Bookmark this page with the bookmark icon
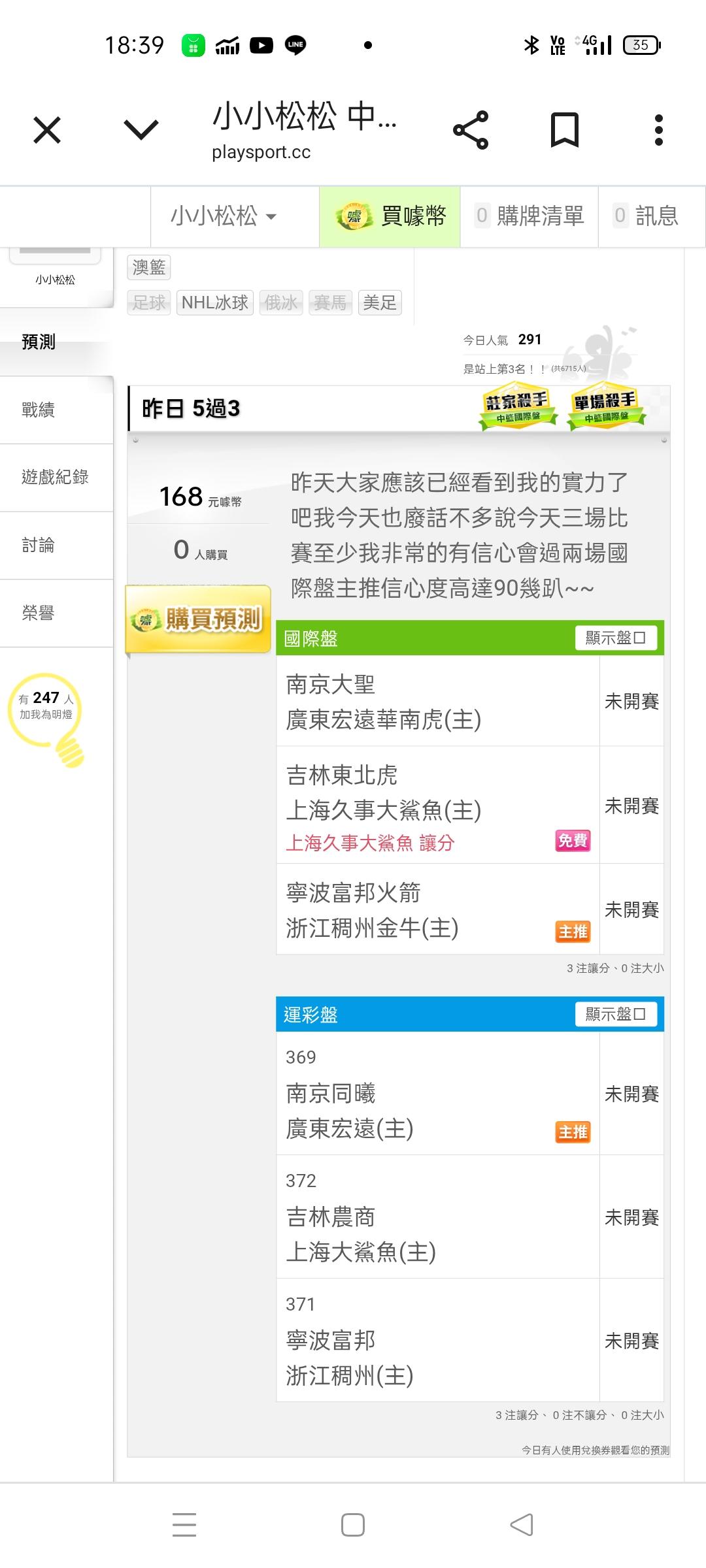The image size is (706, 1568). [x=564, y=130]
